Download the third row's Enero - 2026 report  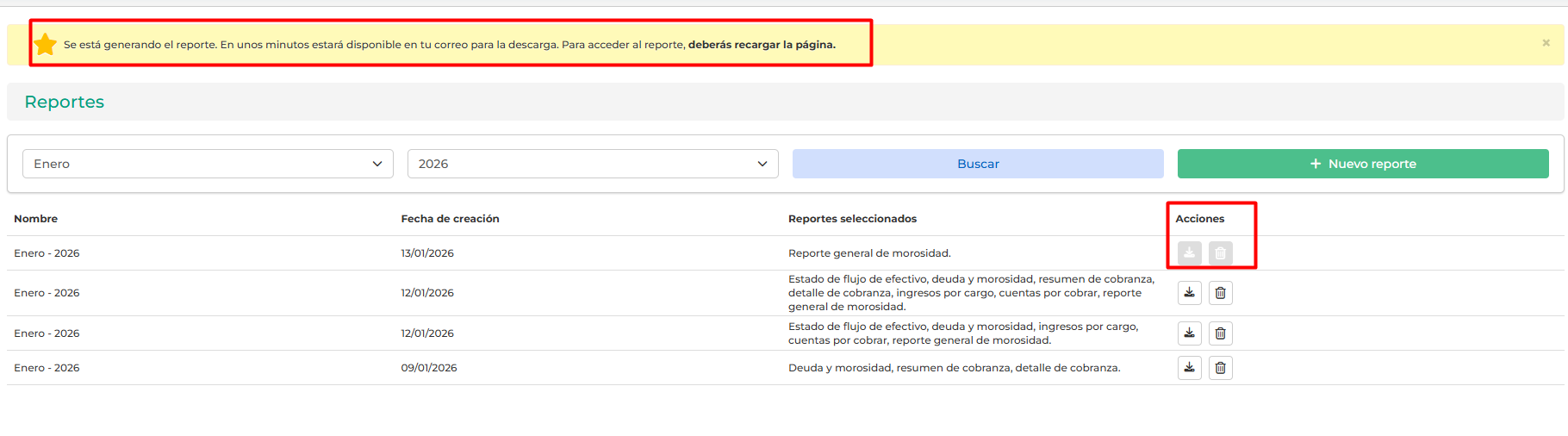click(x=1189, y=333)
